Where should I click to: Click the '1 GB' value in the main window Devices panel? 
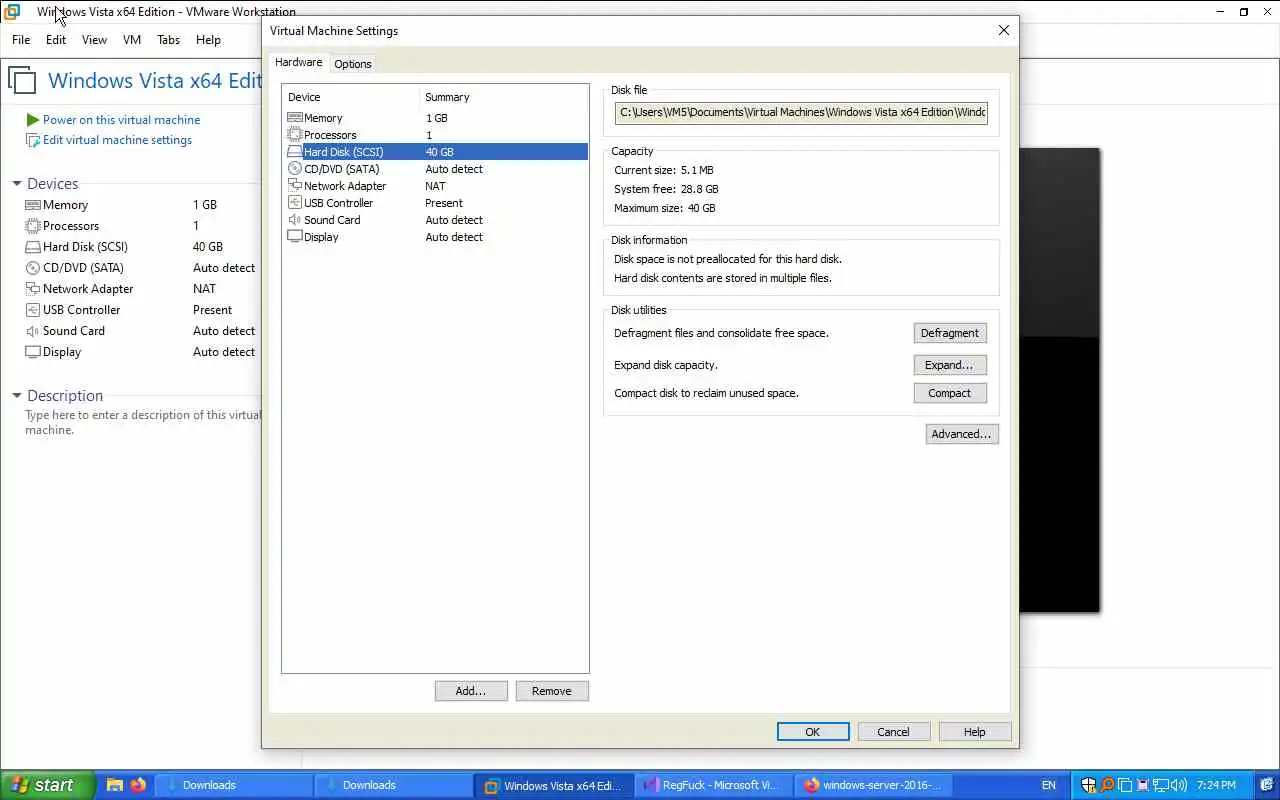coord(205,205)
